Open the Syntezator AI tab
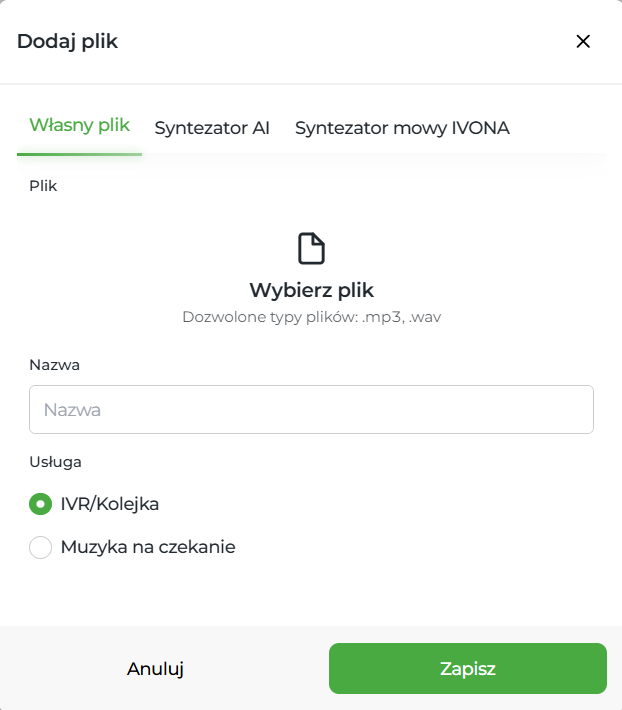Screen dimensions: 622x710 pos(212,128)
